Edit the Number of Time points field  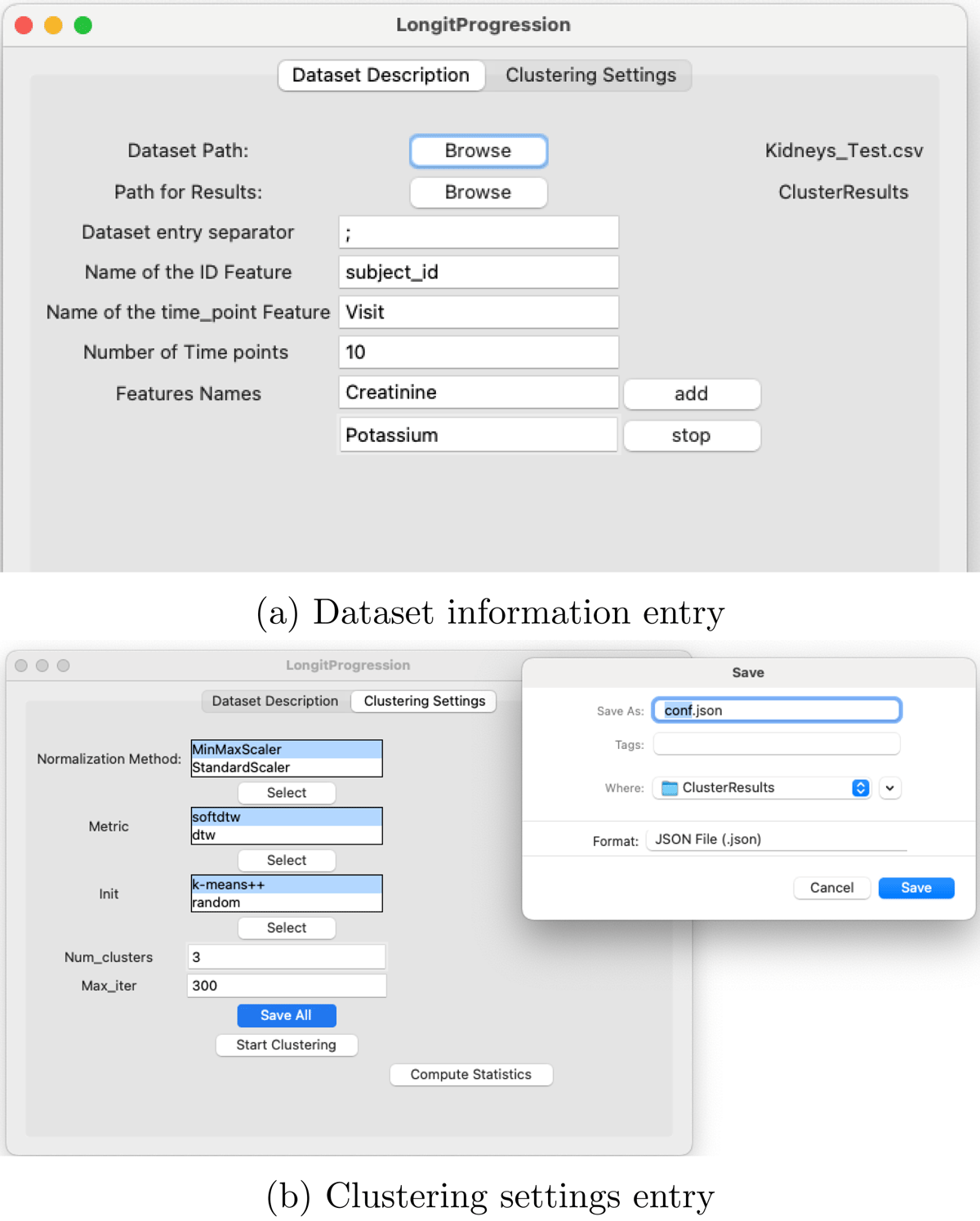[479, 352]
